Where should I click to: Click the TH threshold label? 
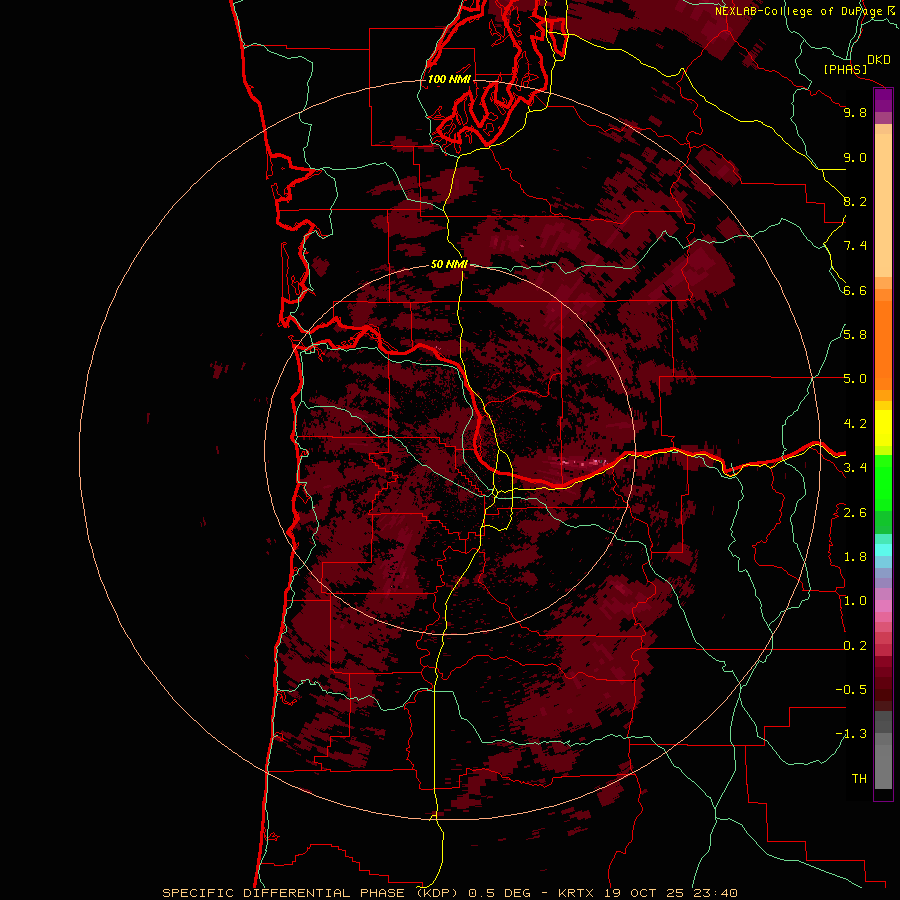pos(859,779)
